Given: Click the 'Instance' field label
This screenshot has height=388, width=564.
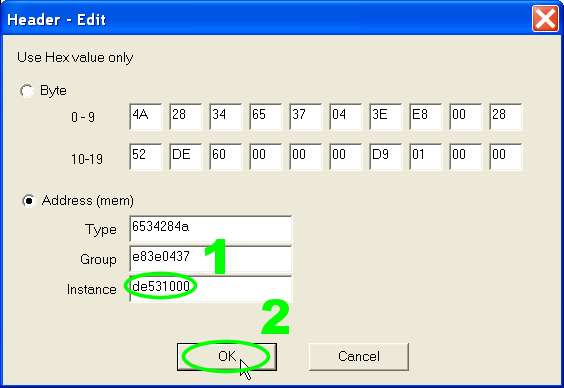Looking at the screenshot, I should 92,289.
